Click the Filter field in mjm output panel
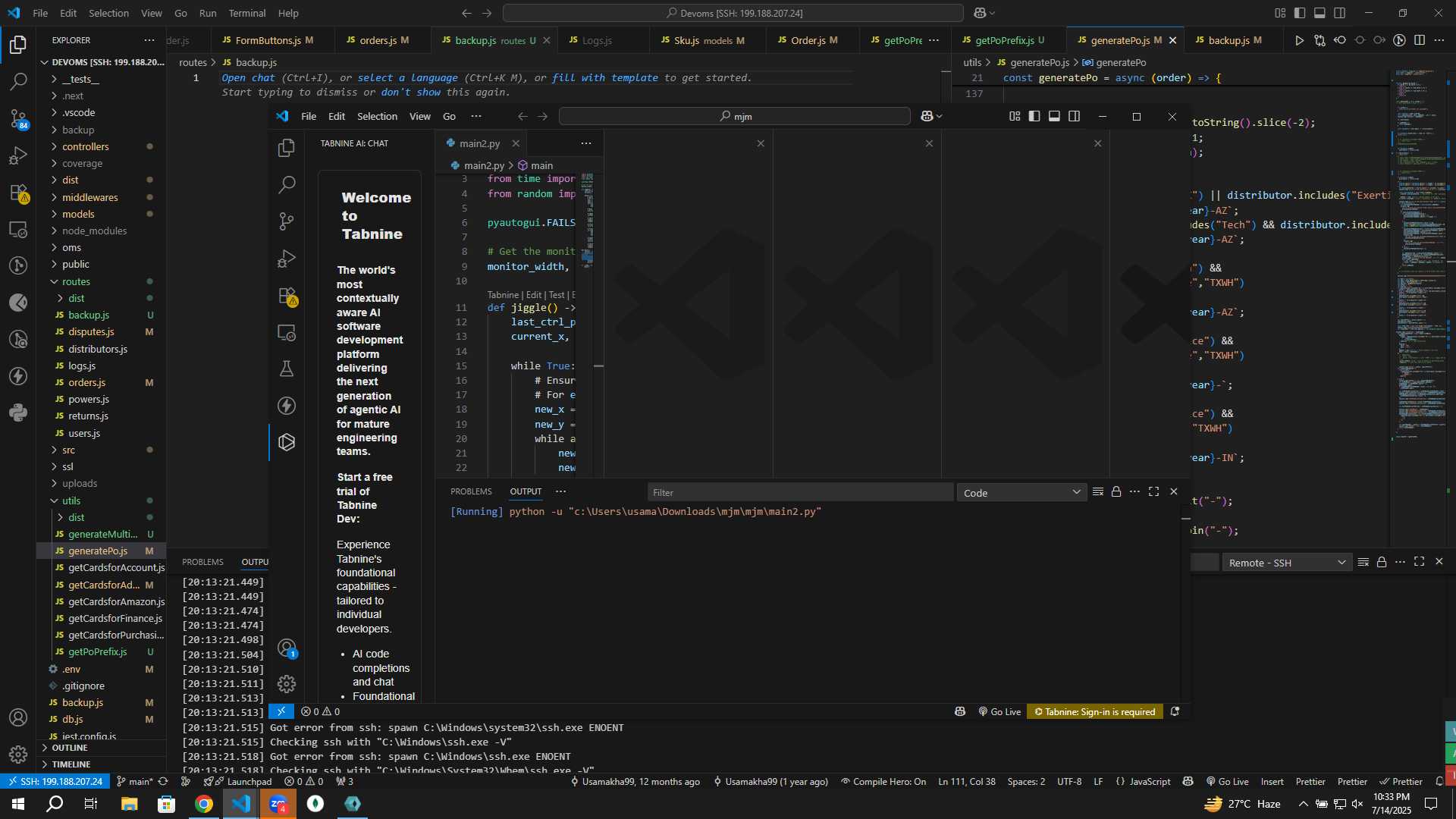The height and width of the screenshot is (819, 1456). (800, 493)
